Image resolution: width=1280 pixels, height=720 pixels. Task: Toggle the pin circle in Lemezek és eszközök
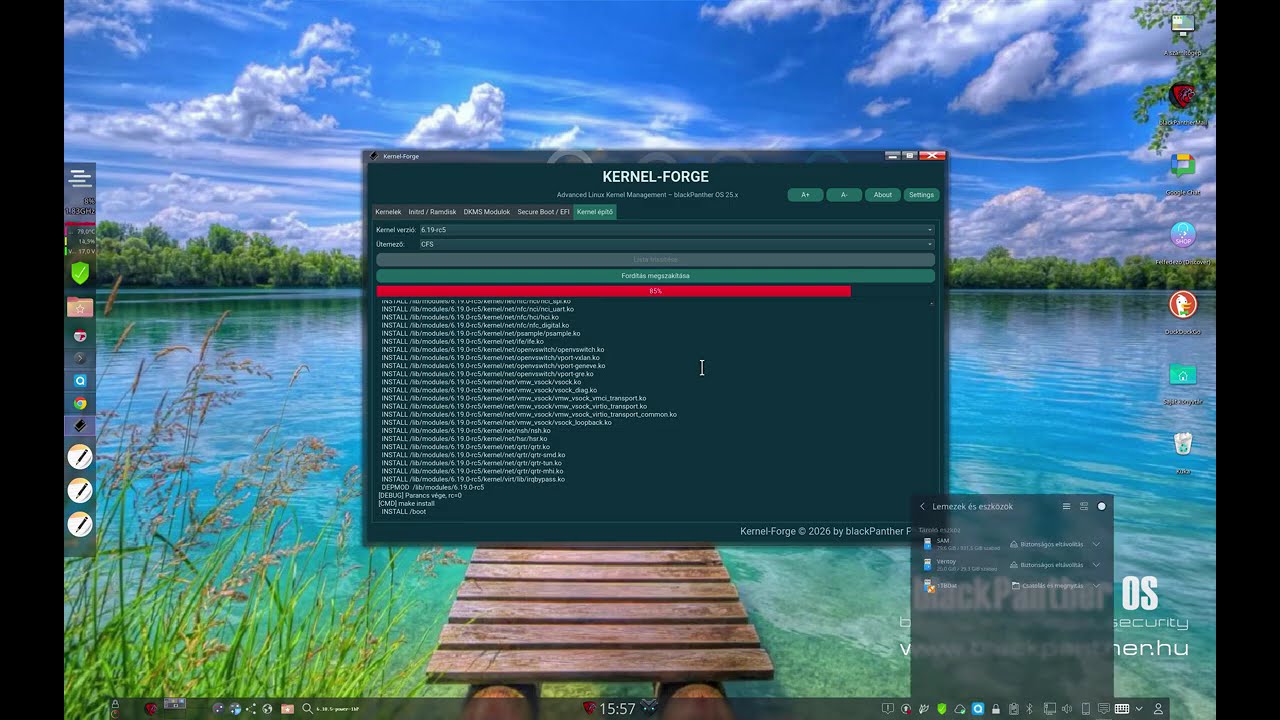coord(1102,507)
